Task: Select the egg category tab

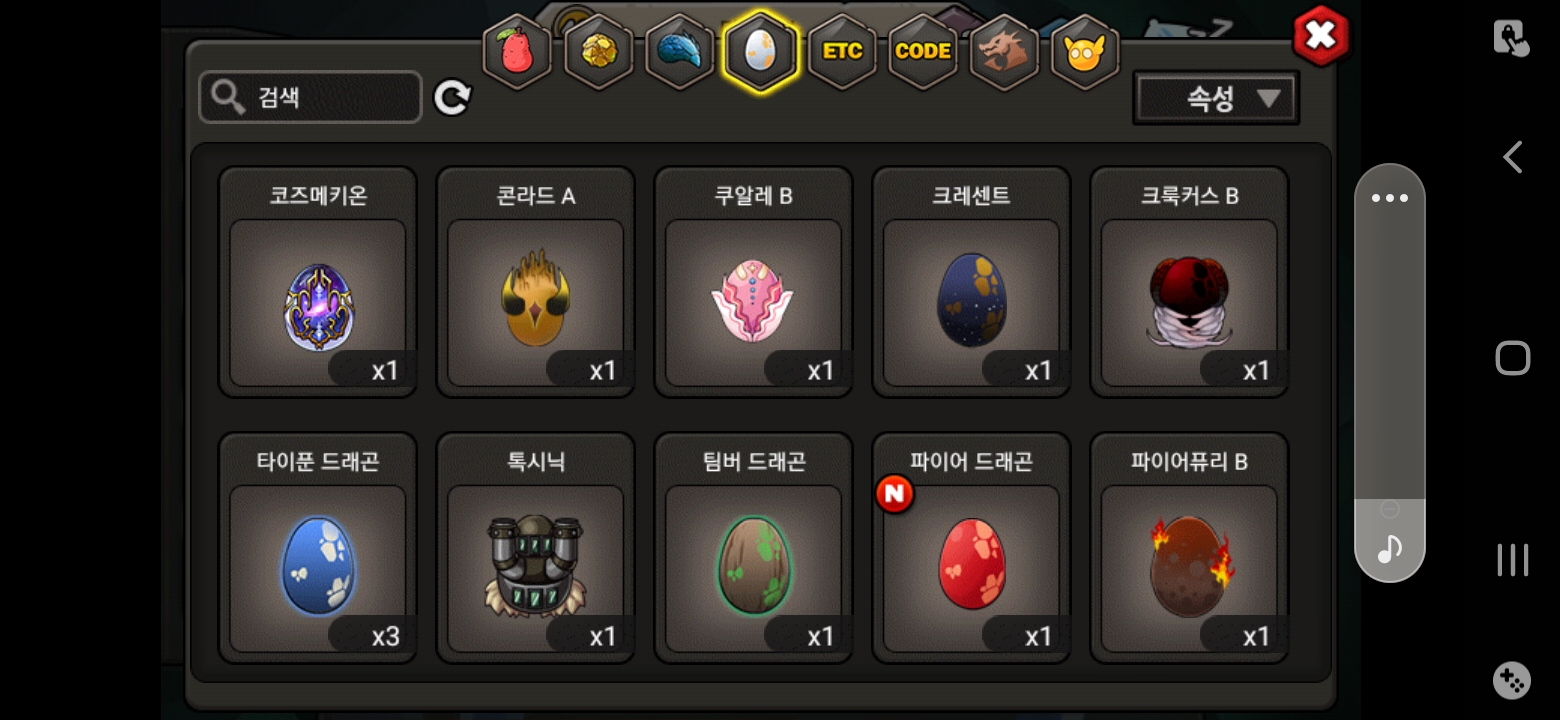Action: (x=760, y=52)
